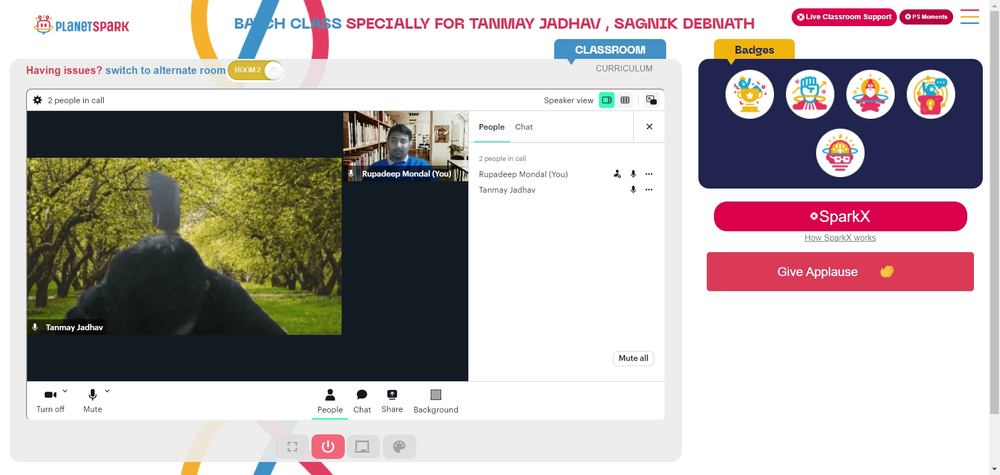Open People from the bottom toolbar
The width and height of the screenshot is (1000, 475).
coord(330,402)
